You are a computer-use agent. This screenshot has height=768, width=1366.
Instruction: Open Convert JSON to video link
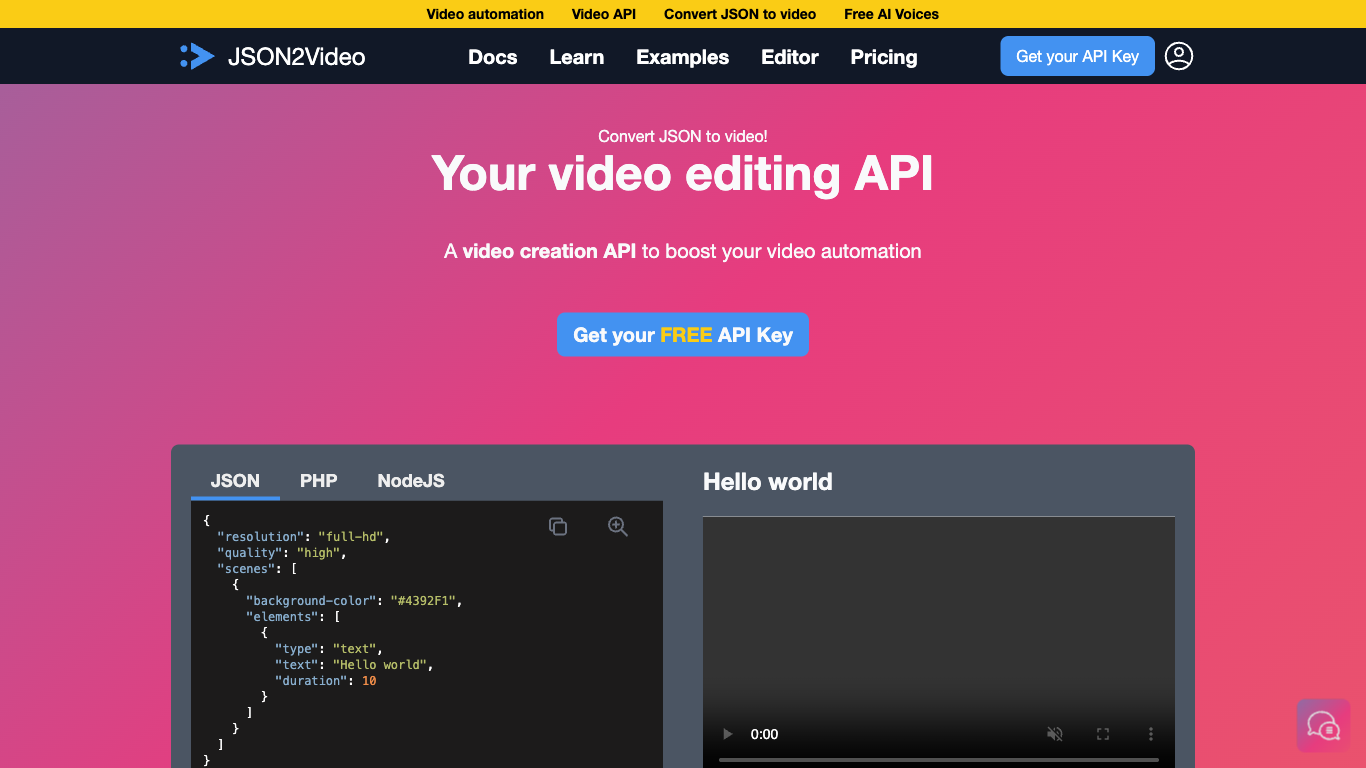pyautogui.click(x=740, y=14)
